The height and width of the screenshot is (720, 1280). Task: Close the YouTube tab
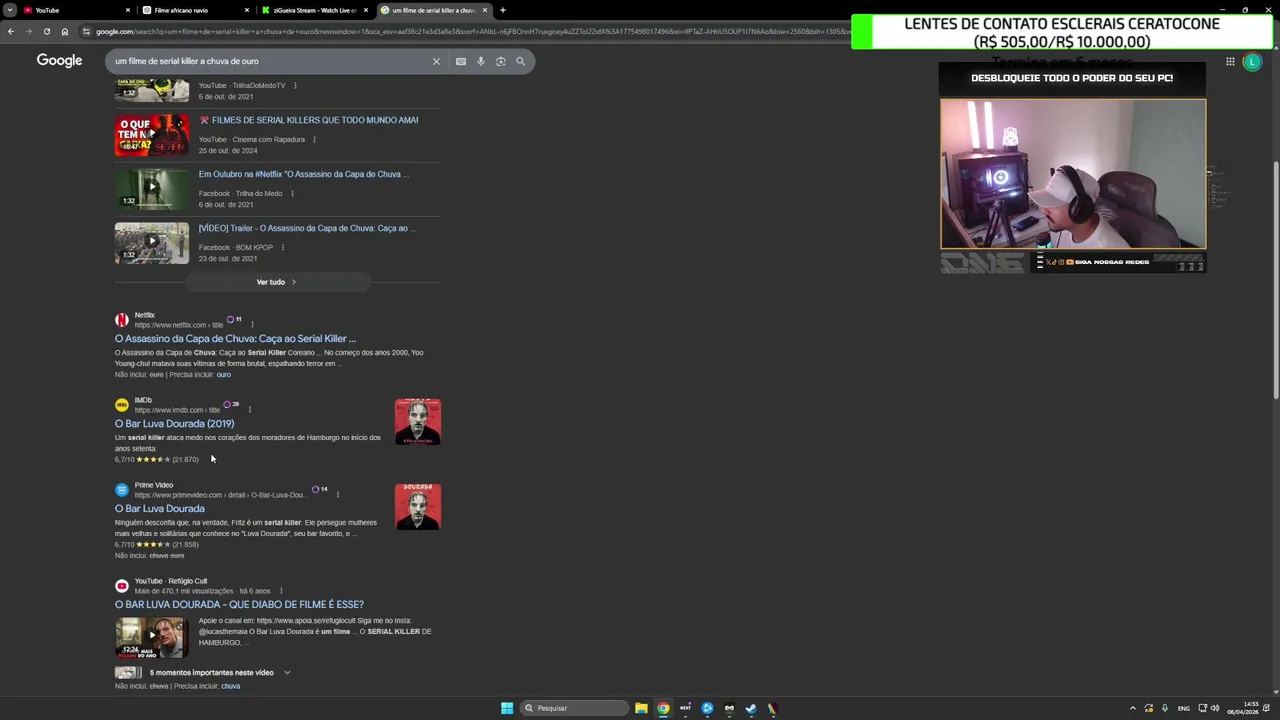(128, 10)
